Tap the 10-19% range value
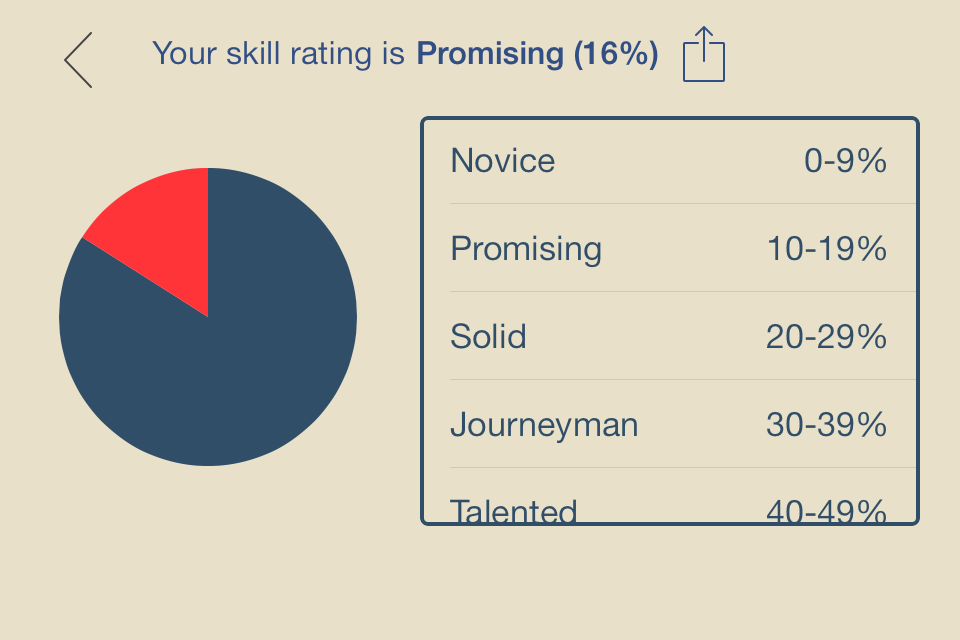The width and height of the screenshot is (960, 640). tap(827, 249)
